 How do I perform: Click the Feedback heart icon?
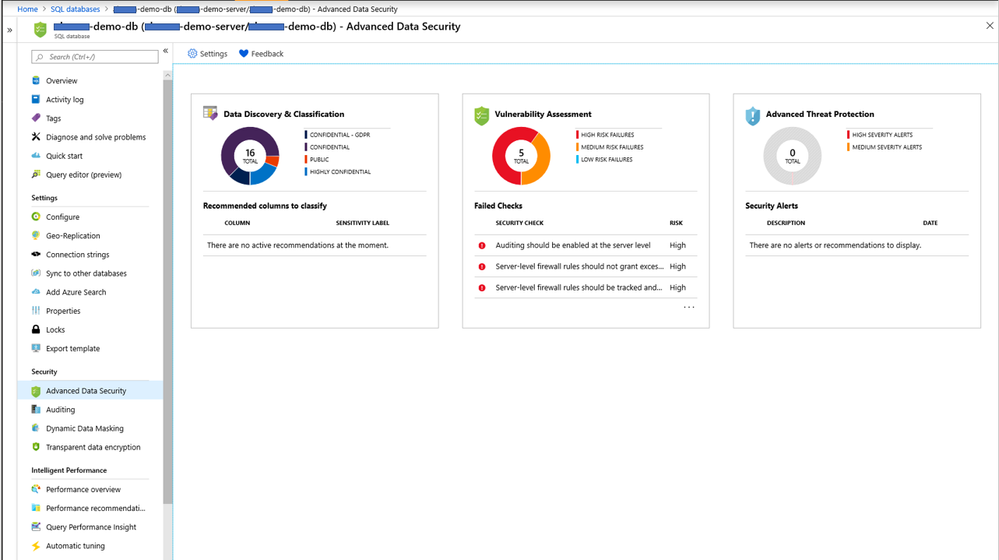243,54
